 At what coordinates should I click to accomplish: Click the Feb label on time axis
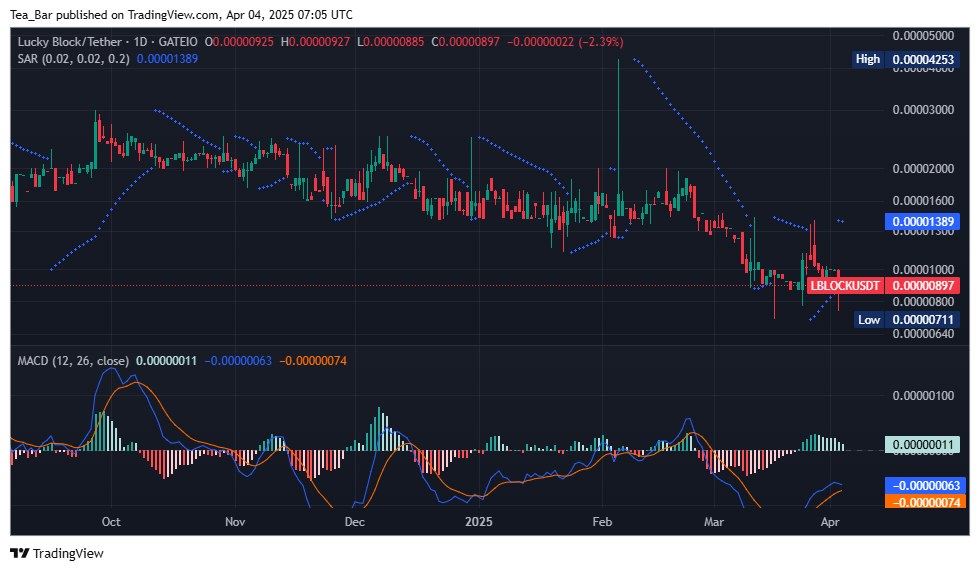pyautogui.click(x=602, y=522)
